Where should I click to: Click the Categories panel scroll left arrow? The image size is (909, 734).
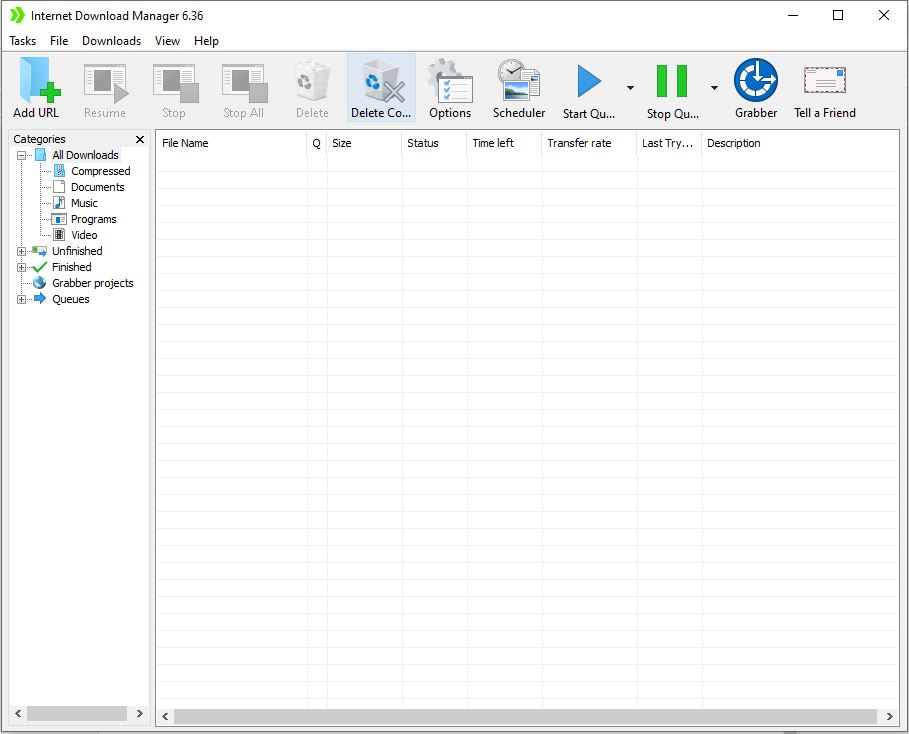pyautogui.click(x=18, y=713)
